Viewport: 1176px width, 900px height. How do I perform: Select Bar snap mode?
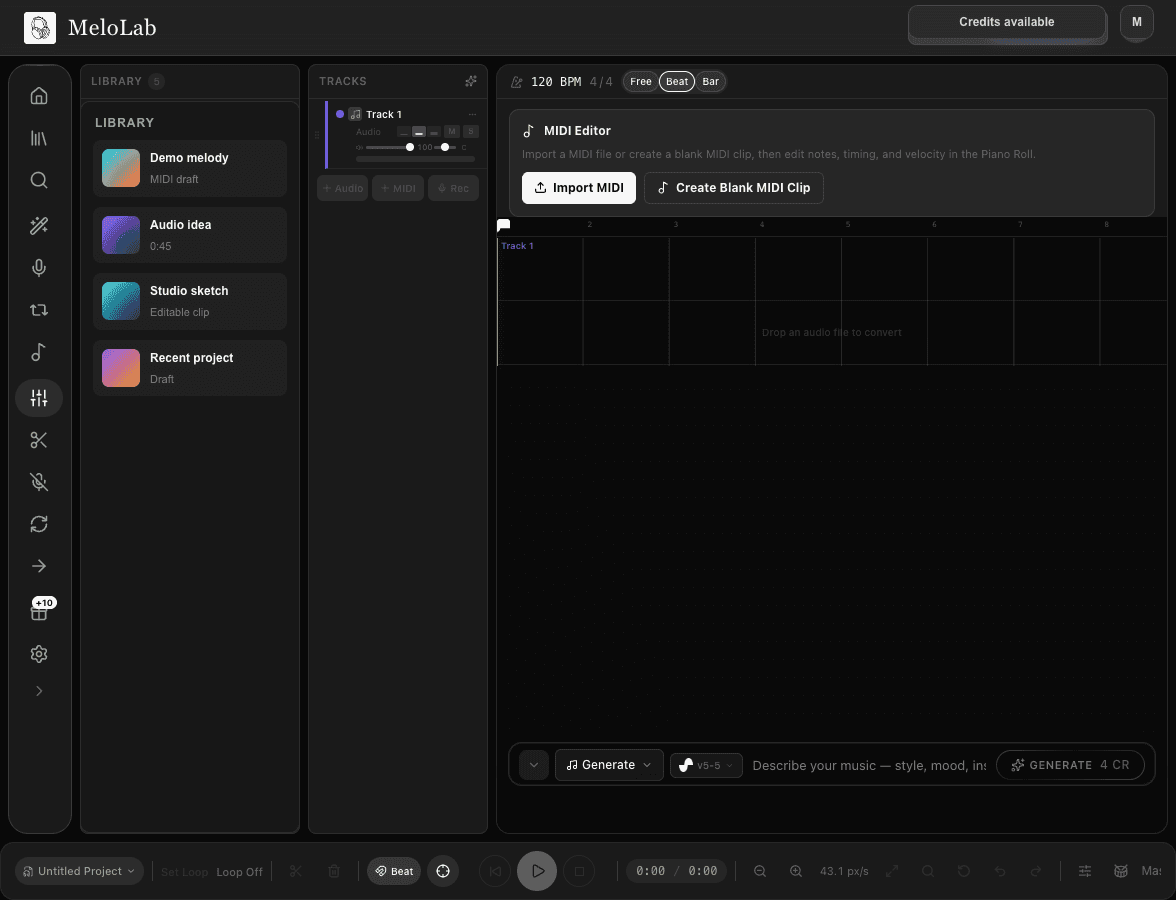pos(710,82)
